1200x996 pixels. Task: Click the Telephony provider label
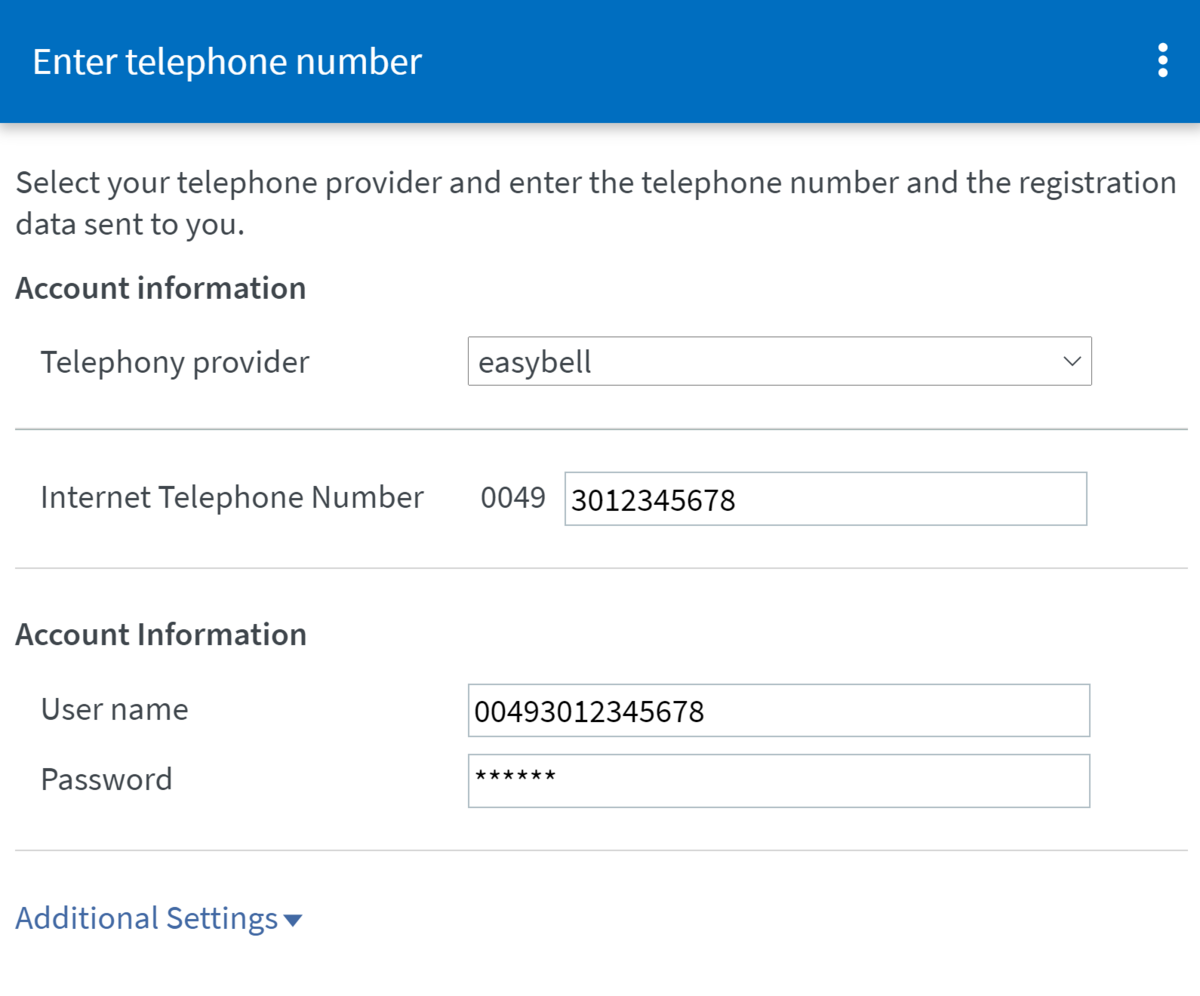pyautogui.click(x=175, y=362)
